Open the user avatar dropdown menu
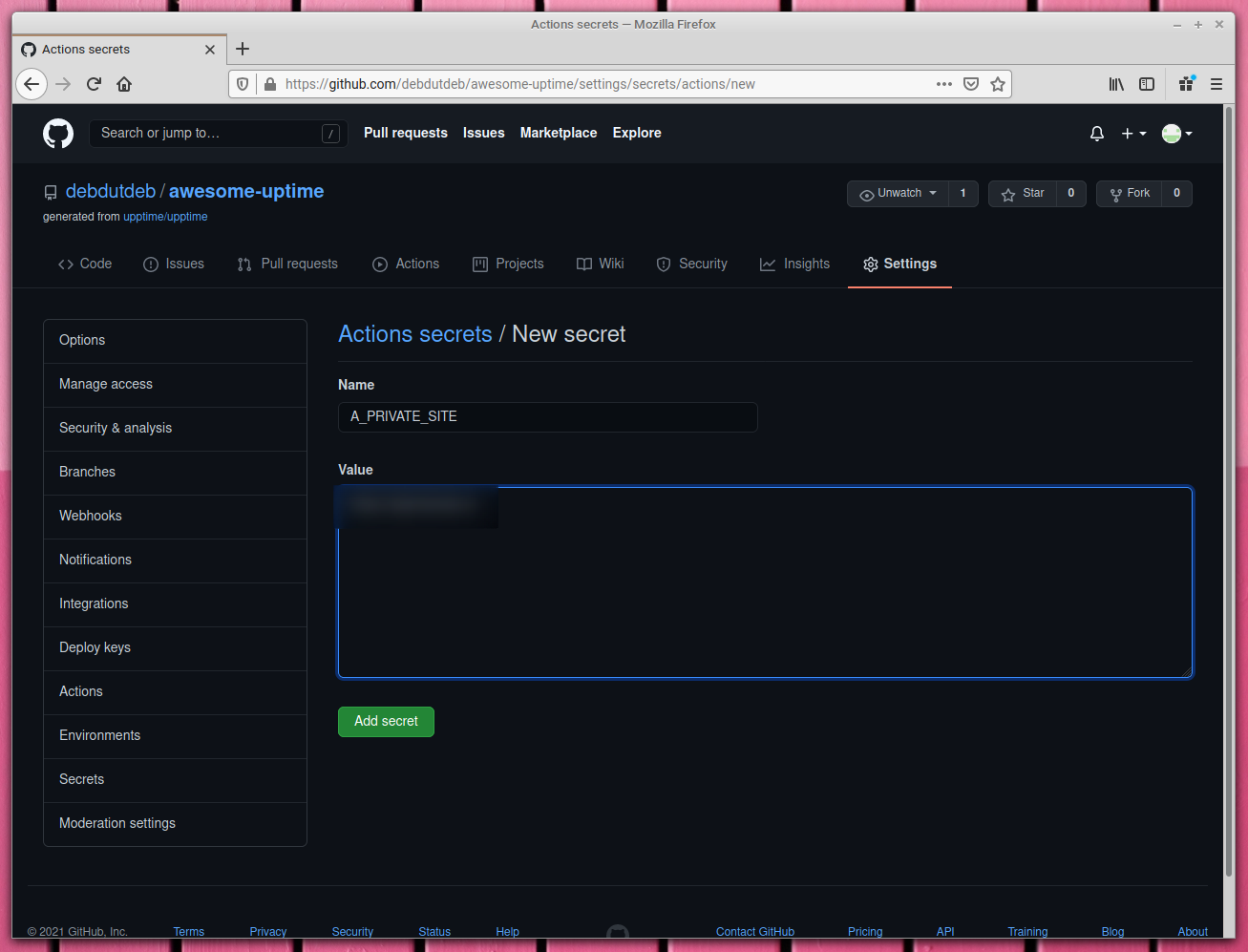 click(x=1177, y=134)
